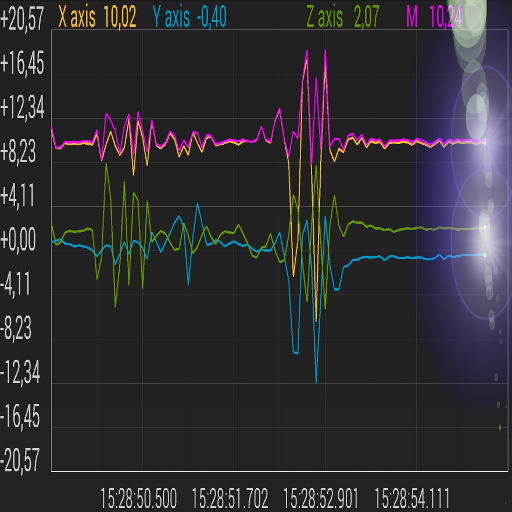Click the 15:28:51.702 time label
The image size is (512, 512).
pyautogui.click(x=230, y=499)
